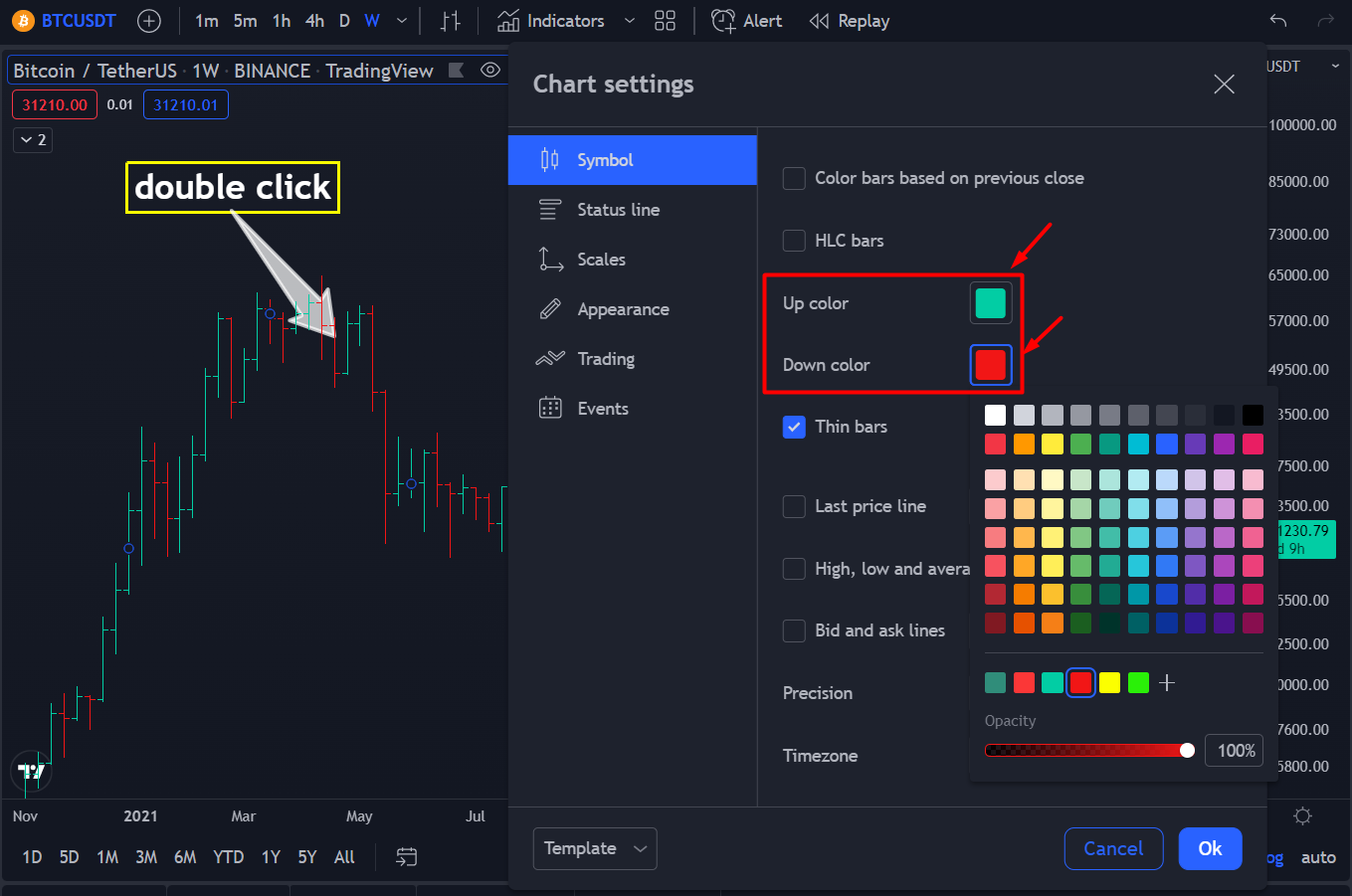Set range to 5D
Image resolution: width=1352 pixels, height=896 pixels.
pos(69,856)
